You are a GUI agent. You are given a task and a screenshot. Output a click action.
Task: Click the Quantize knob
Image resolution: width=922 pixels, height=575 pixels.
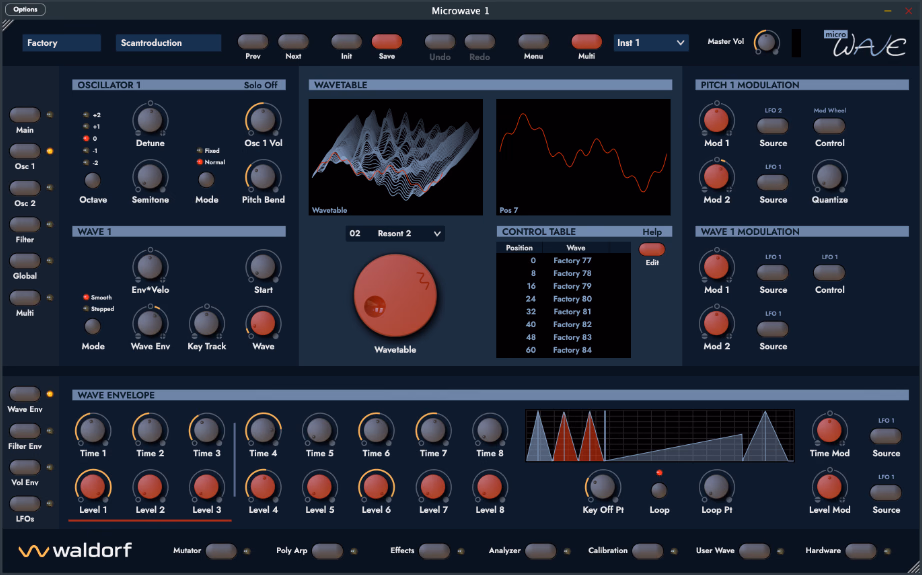coord(829,176)
